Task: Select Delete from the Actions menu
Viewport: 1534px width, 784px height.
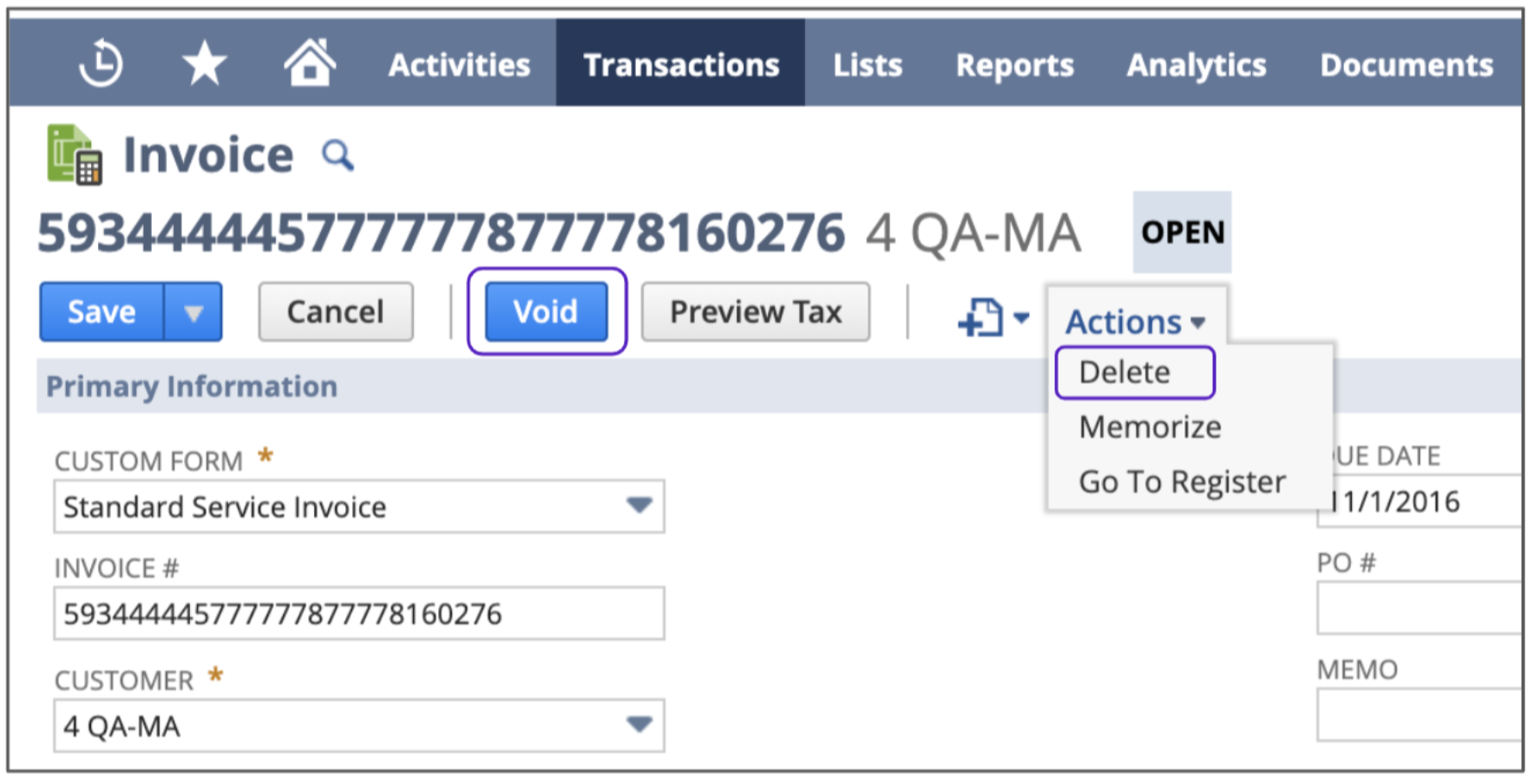Action: pyautogui.click(x=1124, y=372)
